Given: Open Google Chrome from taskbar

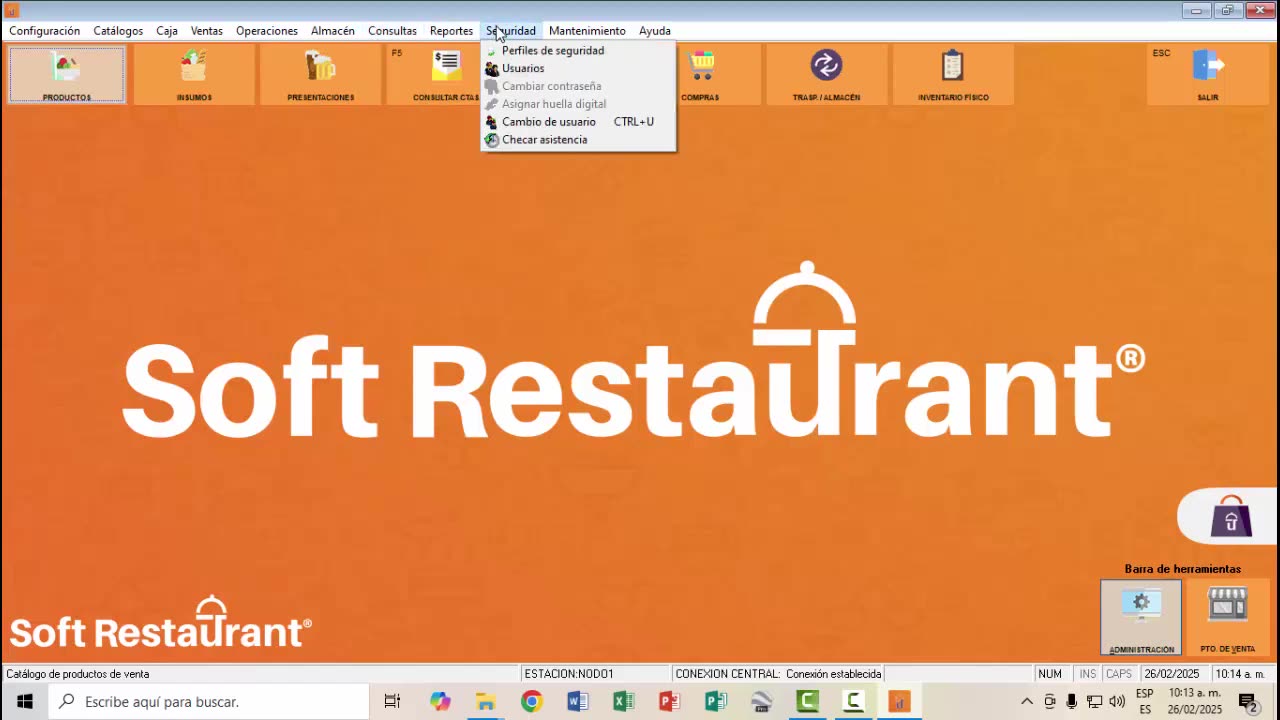Looking at the screenshot, I should (x=531, y=702).
